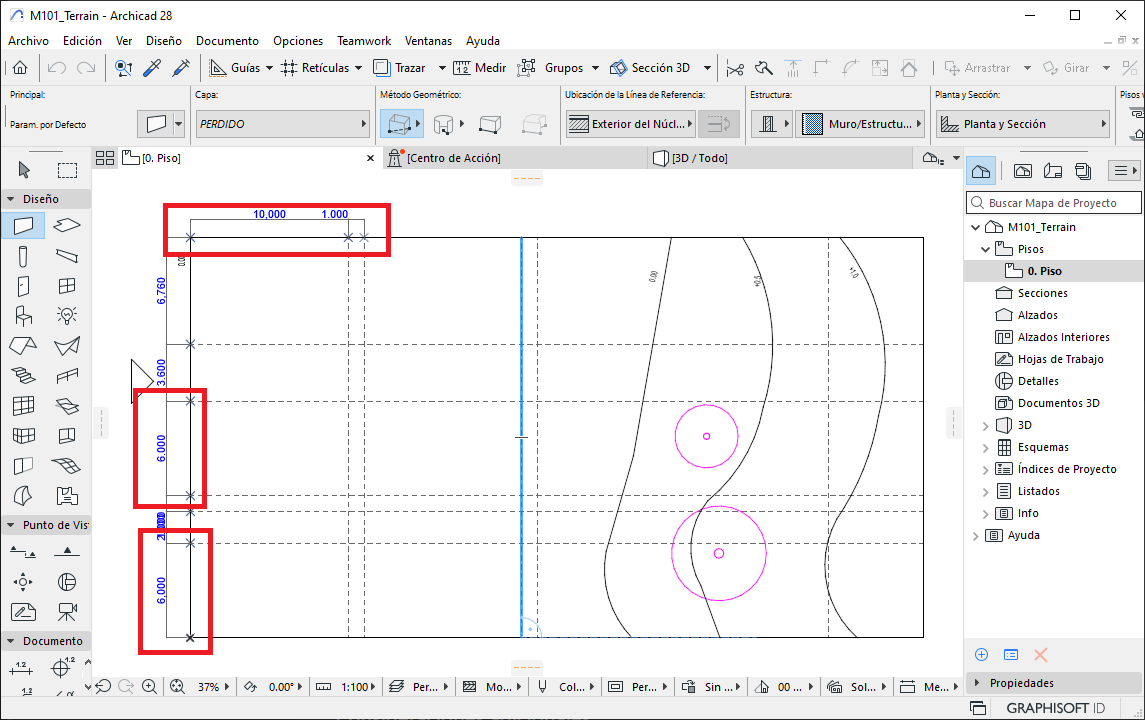The width and height of the screenshot is (1145, 720).
Task: Switch to the 3D / Todo tab
Action: pyautogui.click(x=699, y=158)
